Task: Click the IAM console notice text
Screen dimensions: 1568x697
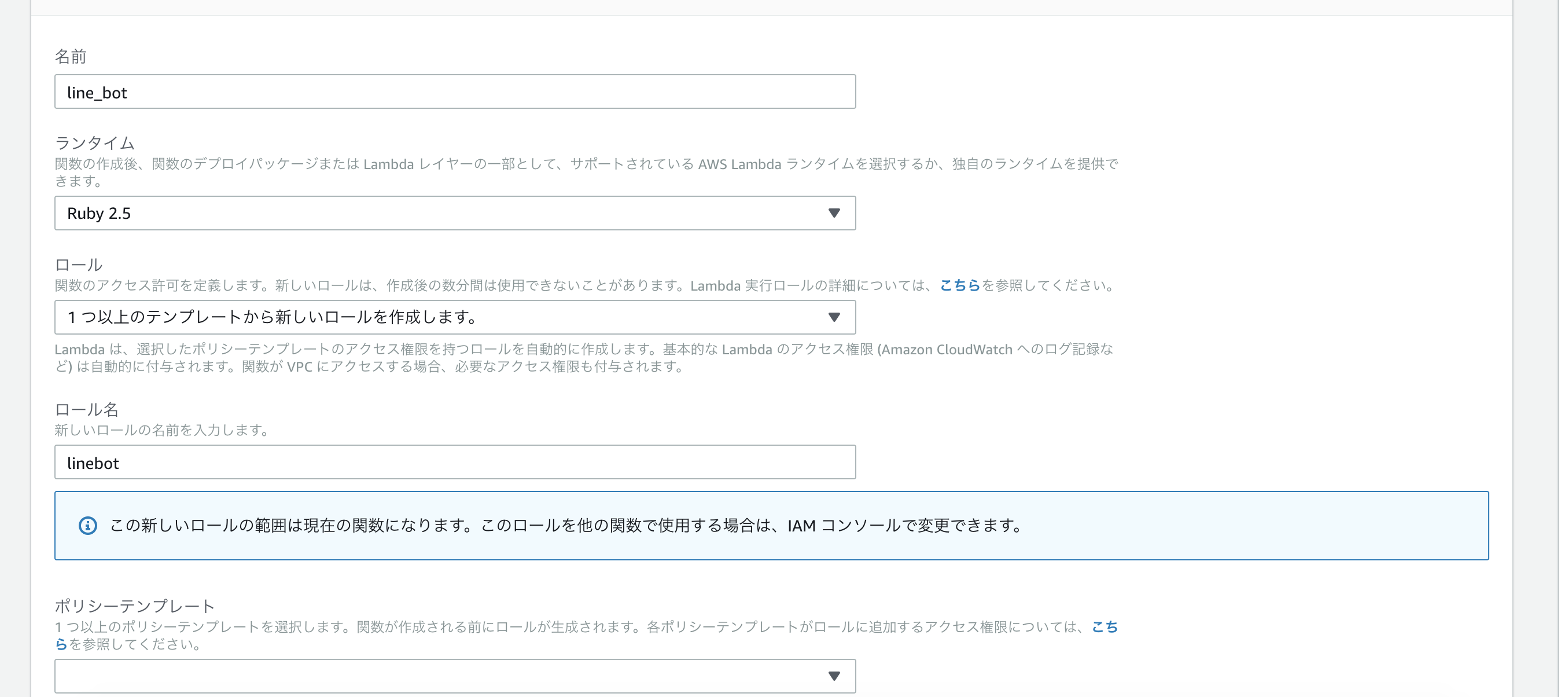Action: pos(566,526)
